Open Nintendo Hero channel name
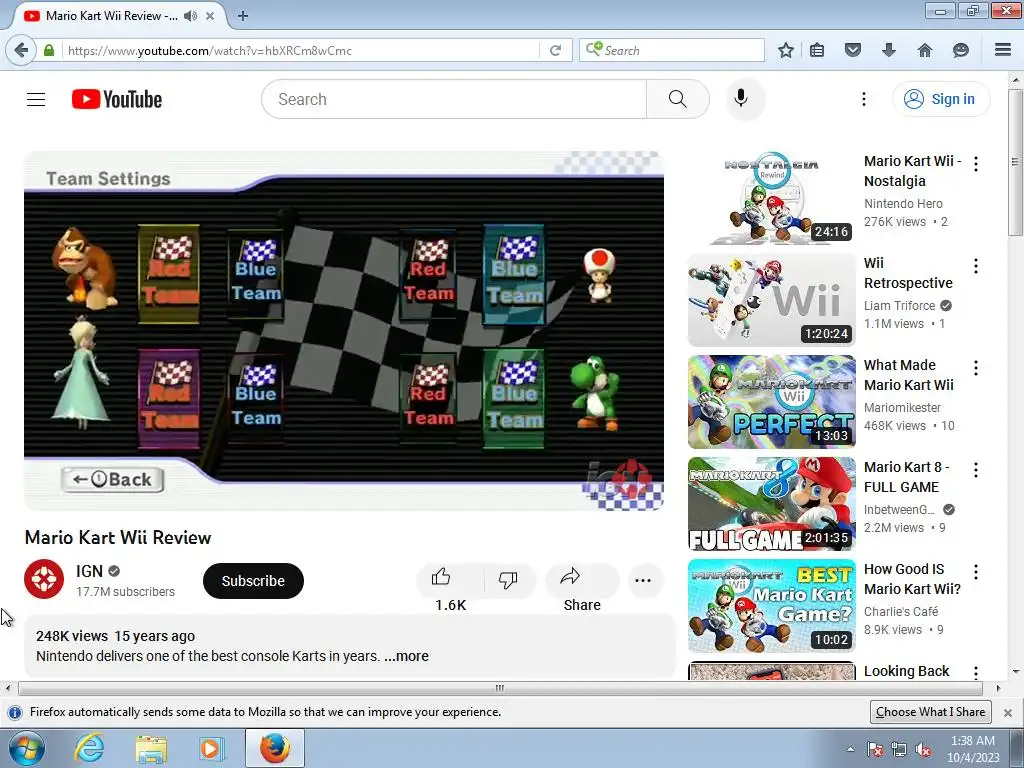This screenshot has width=1024, height=768. coord(903,204)
